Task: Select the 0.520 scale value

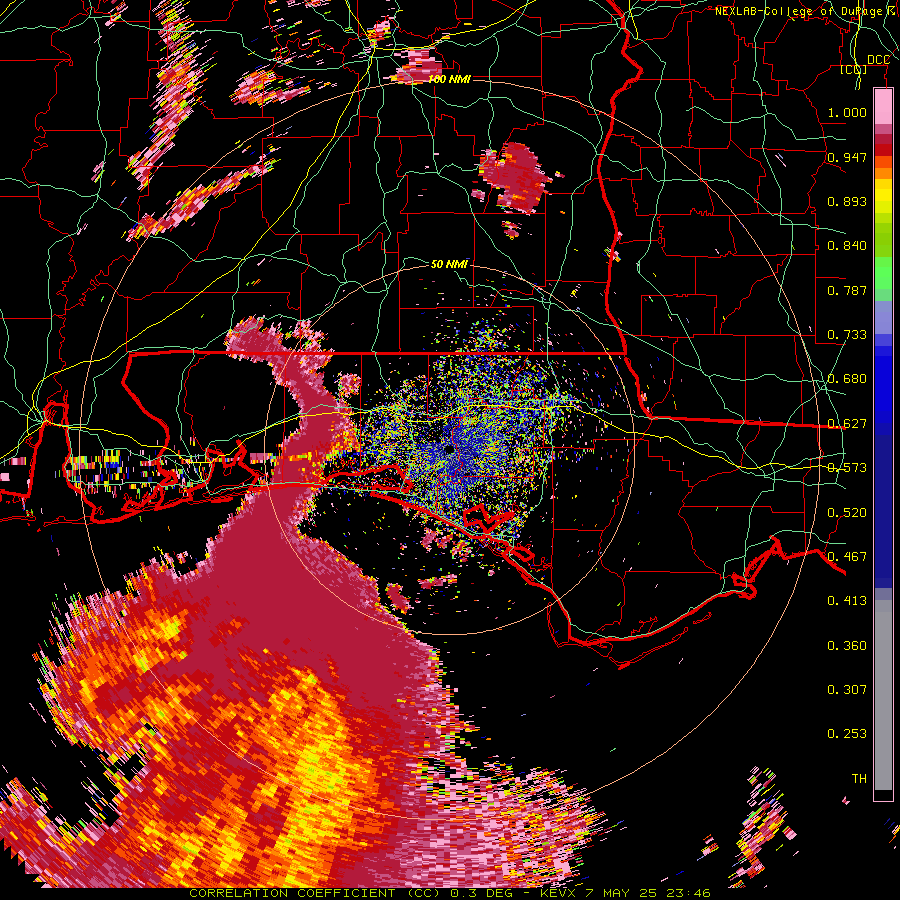Action: click(x=847, y=513)
